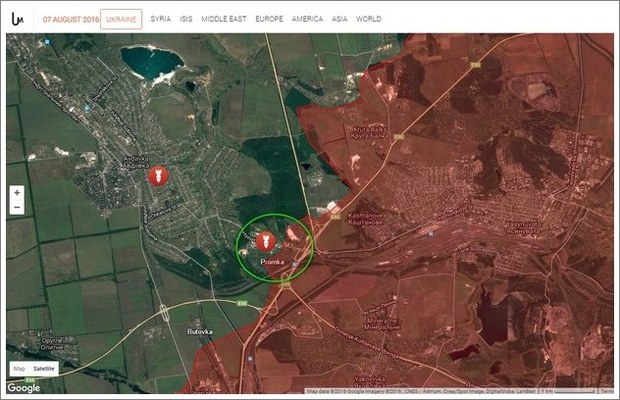Open the ISIS tab
This screenshot has height=400, width=620.
tap(186, 19)
